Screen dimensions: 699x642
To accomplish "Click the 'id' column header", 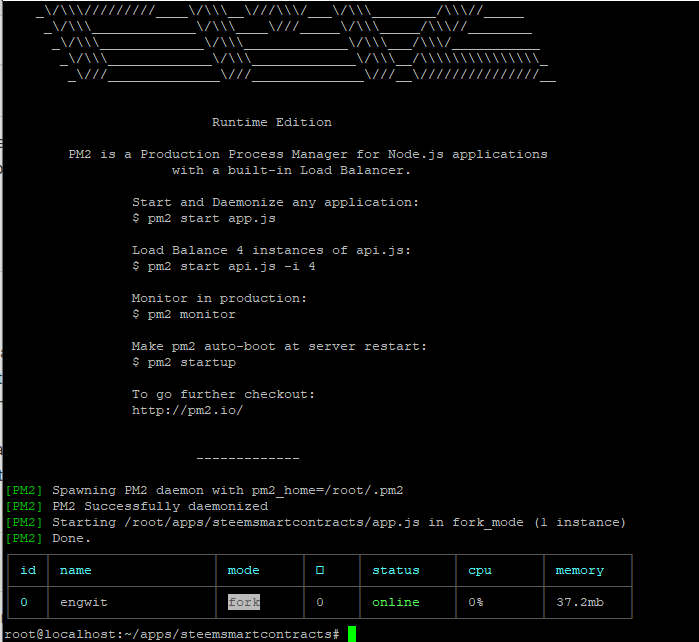I will tap(28, 570).
